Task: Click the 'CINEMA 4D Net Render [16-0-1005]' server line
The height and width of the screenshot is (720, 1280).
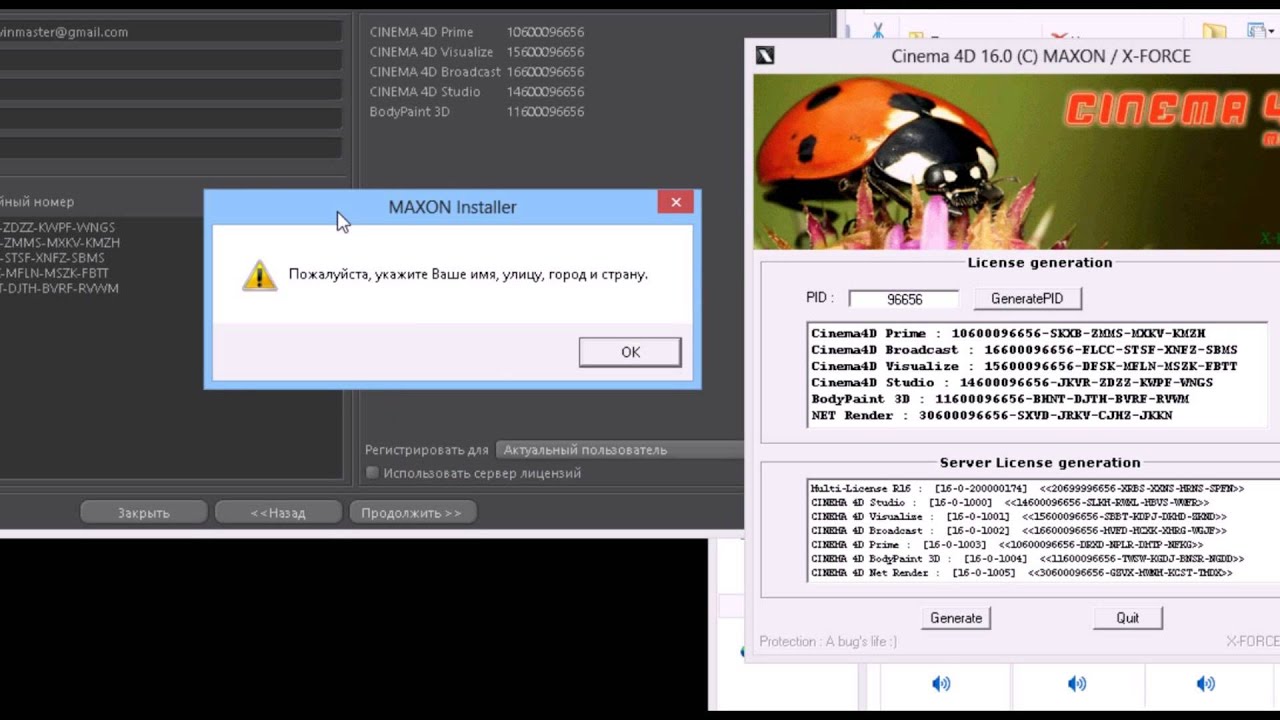Action: (x=1021, y=573)
